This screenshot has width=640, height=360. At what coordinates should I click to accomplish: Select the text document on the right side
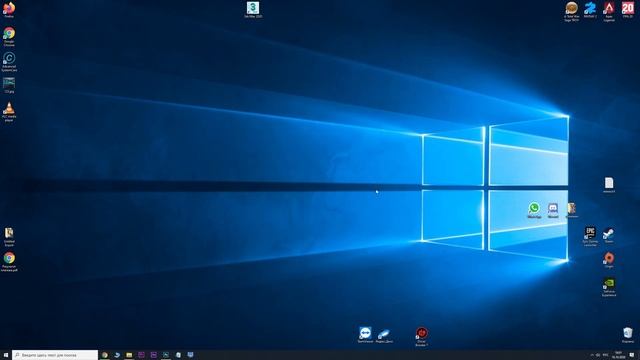point(609,185)
